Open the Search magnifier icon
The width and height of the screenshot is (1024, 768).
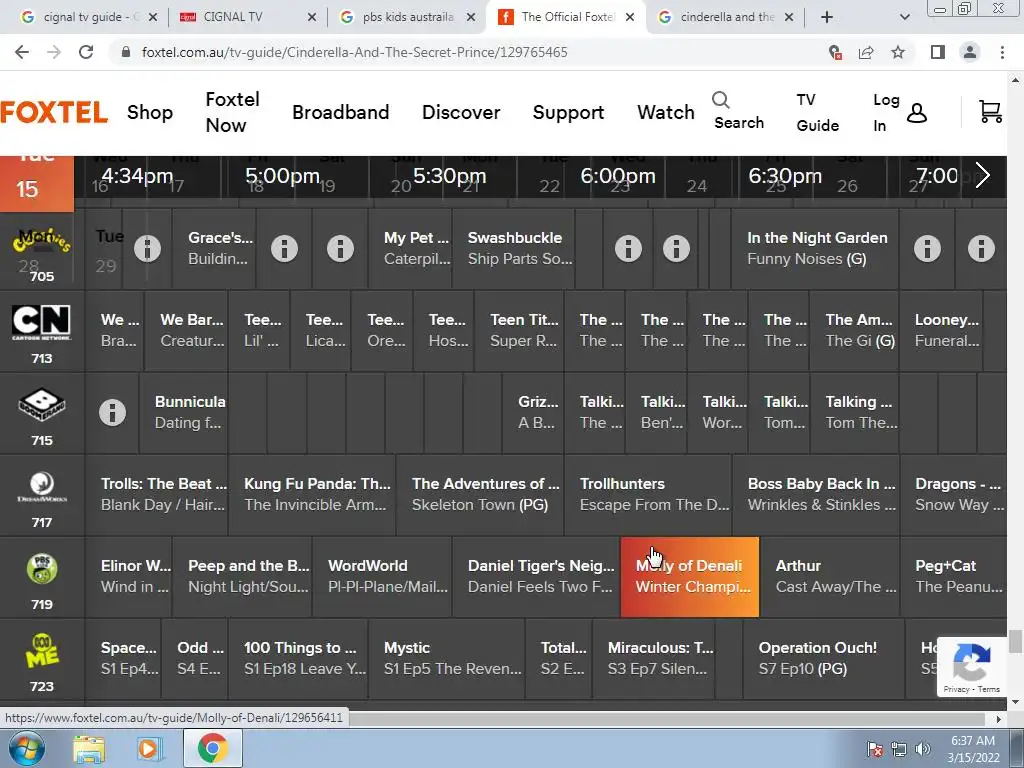[x=720, y=100]
